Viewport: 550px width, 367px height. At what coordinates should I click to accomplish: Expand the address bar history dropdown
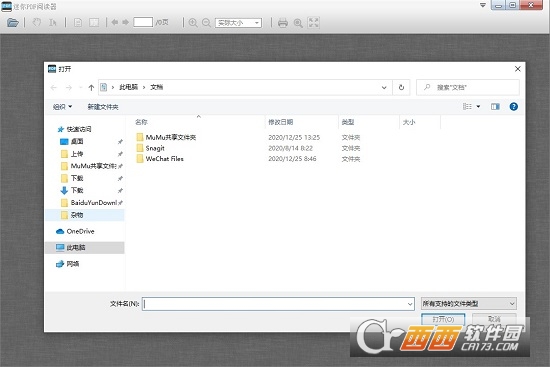pyautogui.click(x=384, y=87)
